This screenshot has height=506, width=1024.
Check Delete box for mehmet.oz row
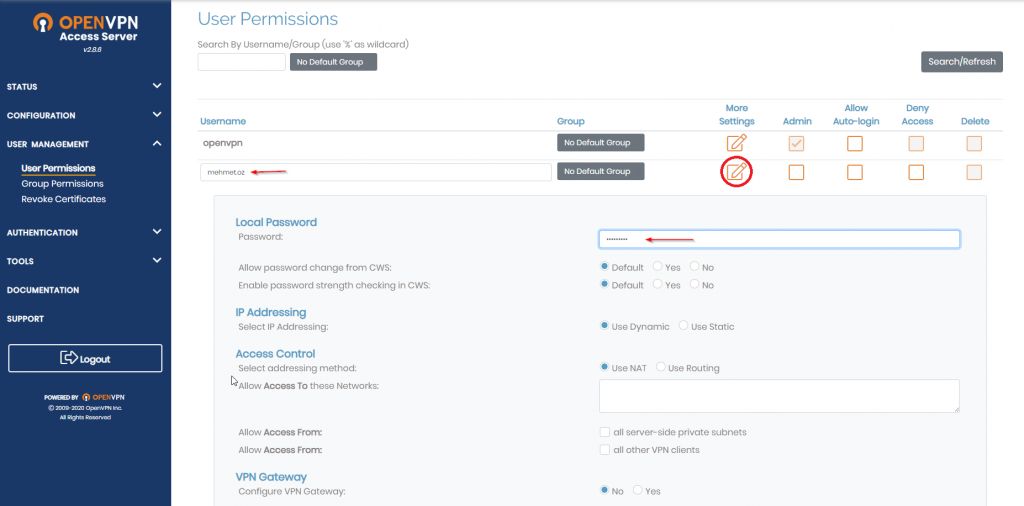click(974, 172)
